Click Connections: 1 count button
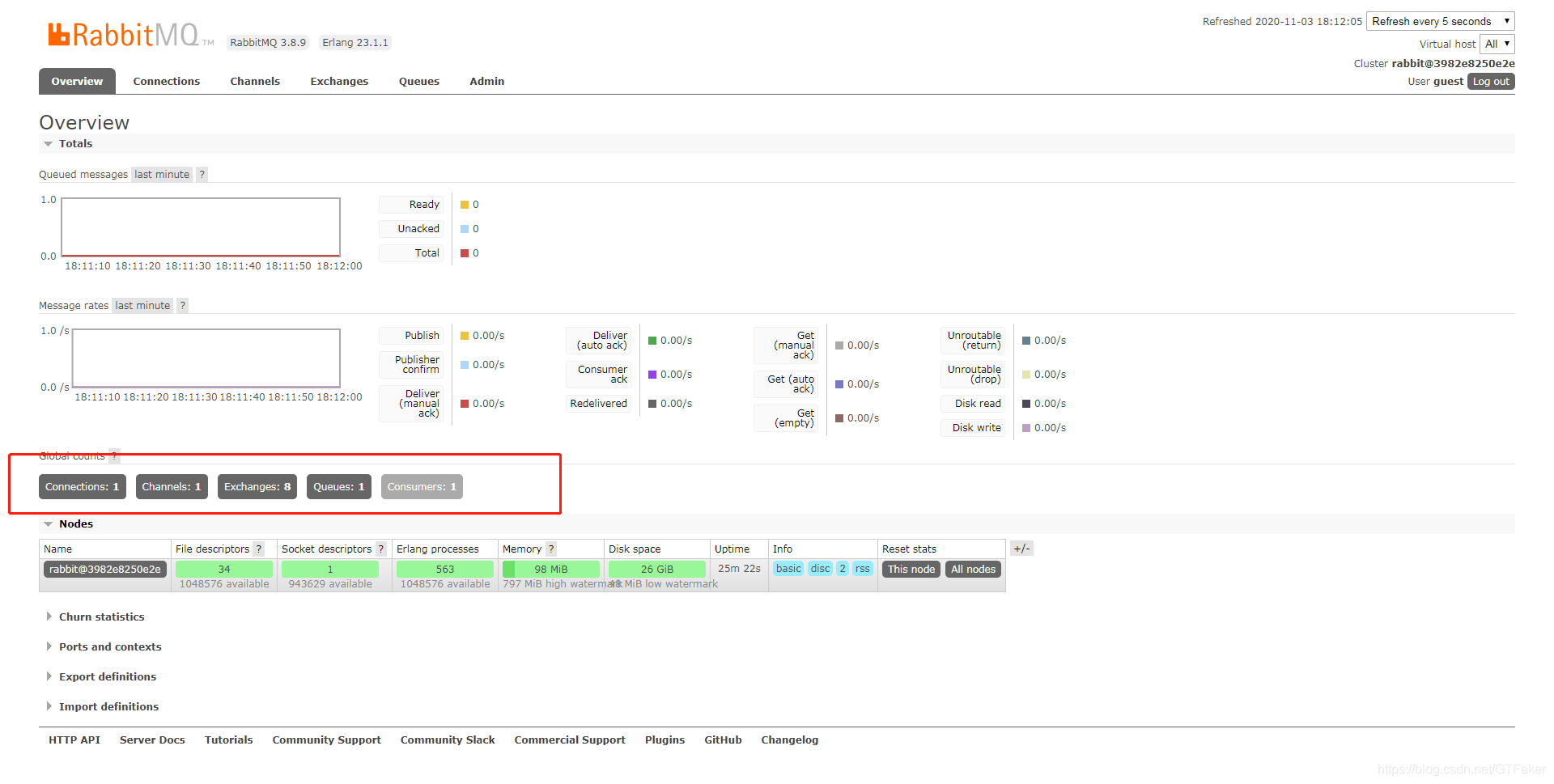The height and width of the screenshot is (784, 1554). coord(83,486)
